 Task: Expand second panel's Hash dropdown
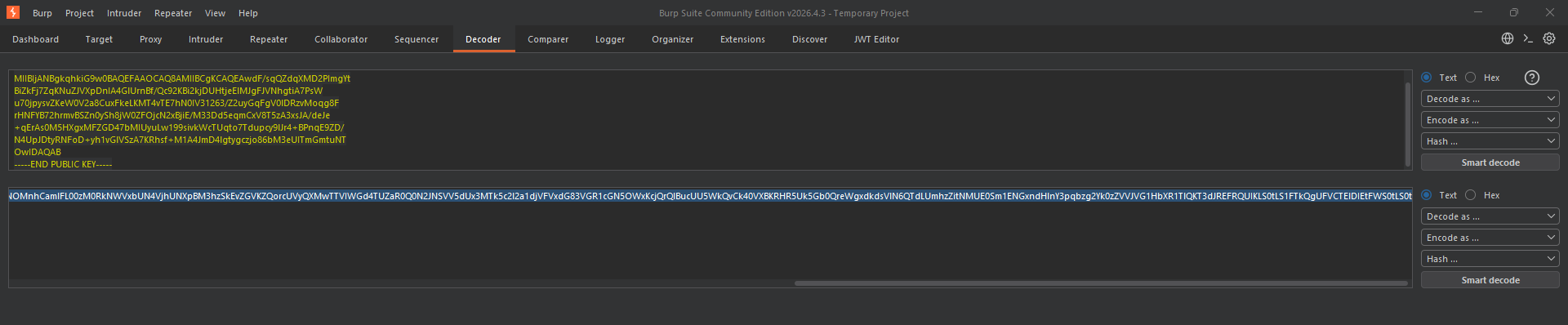[1490, 259]
